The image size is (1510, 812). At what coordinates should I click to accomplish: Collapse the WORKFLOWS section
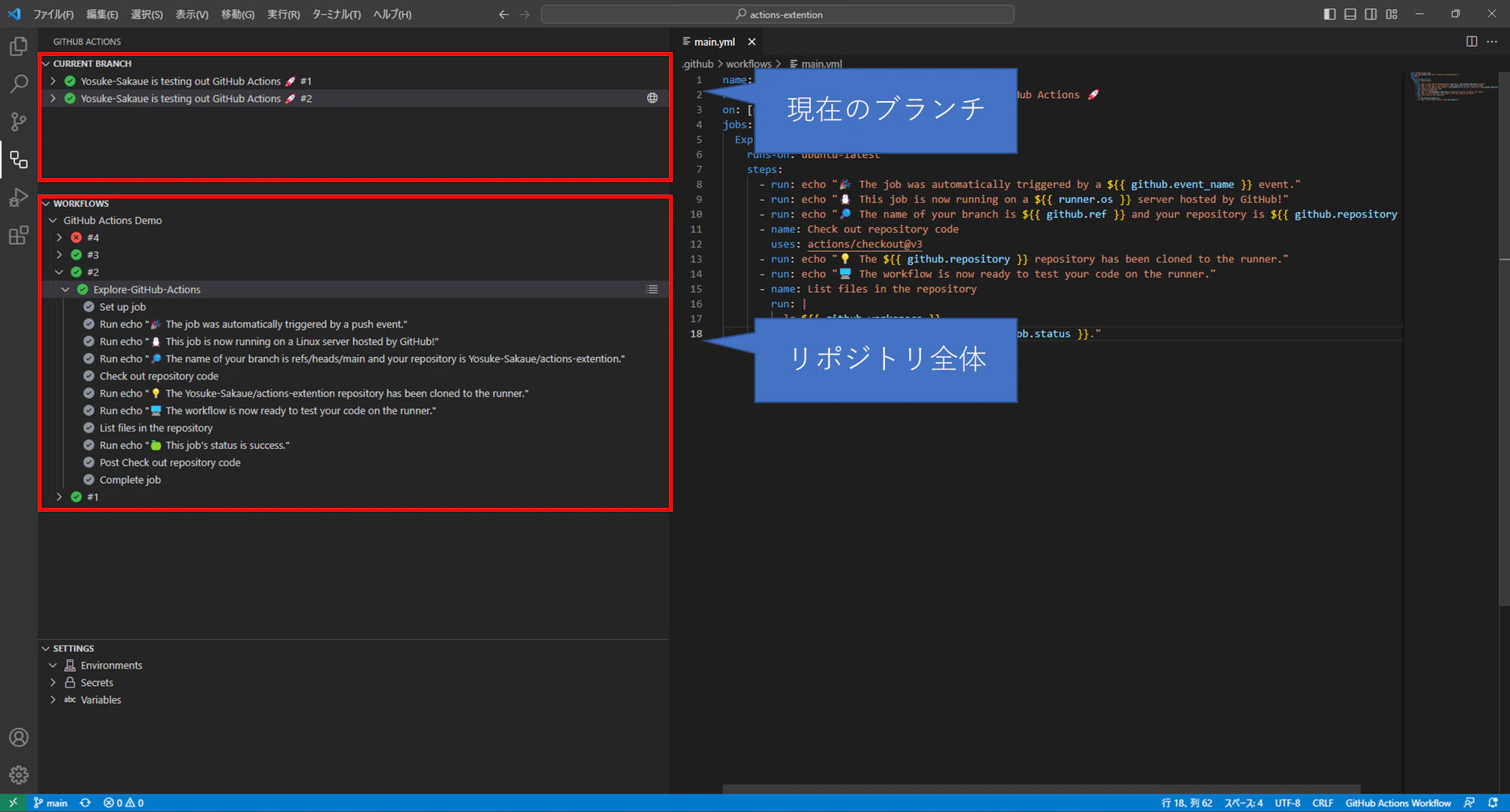pyautogui.click(x=46, y=204)
